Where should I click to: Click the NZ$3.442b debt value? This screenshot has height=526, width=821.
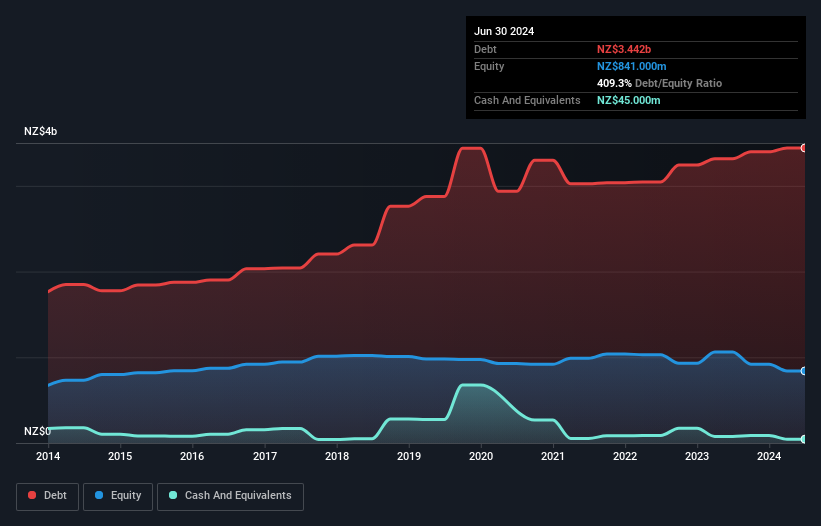624,49
